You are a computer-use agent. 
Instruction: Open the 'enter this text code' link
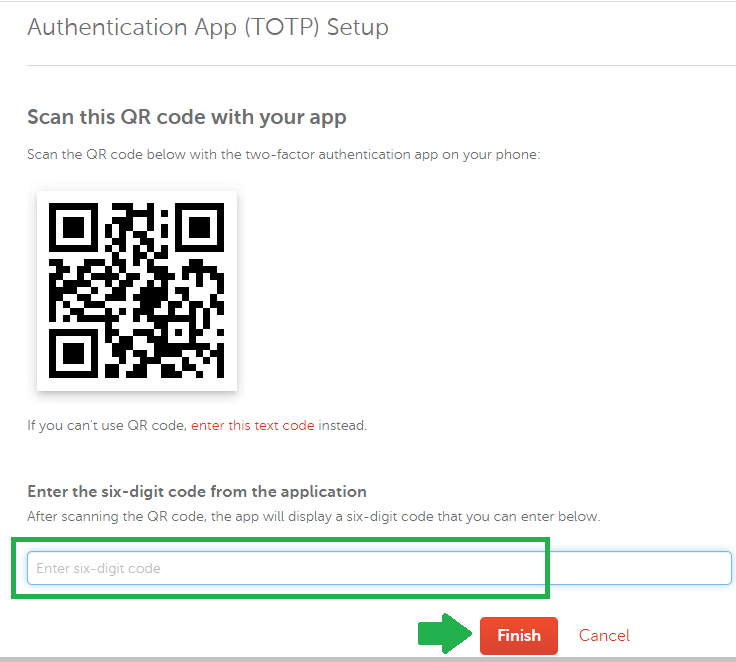pos(253,425)
